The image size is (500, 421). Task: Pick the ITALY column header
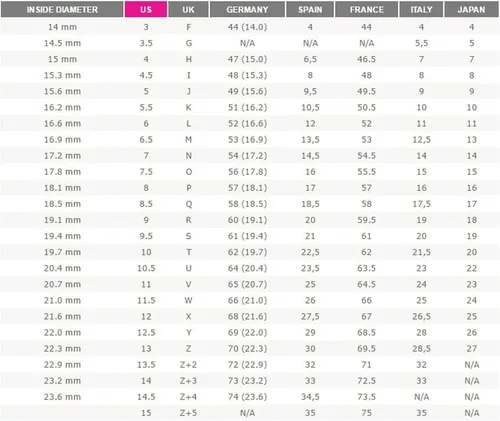coord(421,9)
